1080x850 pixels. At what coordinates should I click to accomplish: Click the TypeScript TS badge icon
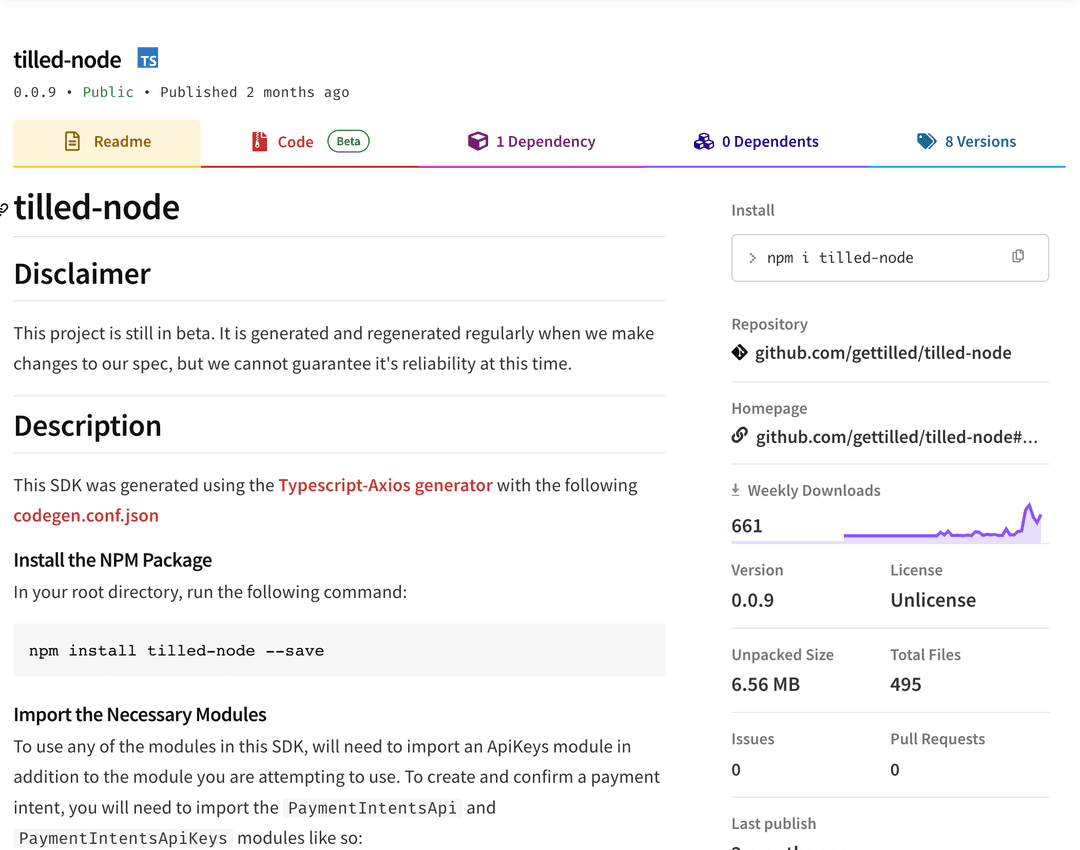point(147,59)
